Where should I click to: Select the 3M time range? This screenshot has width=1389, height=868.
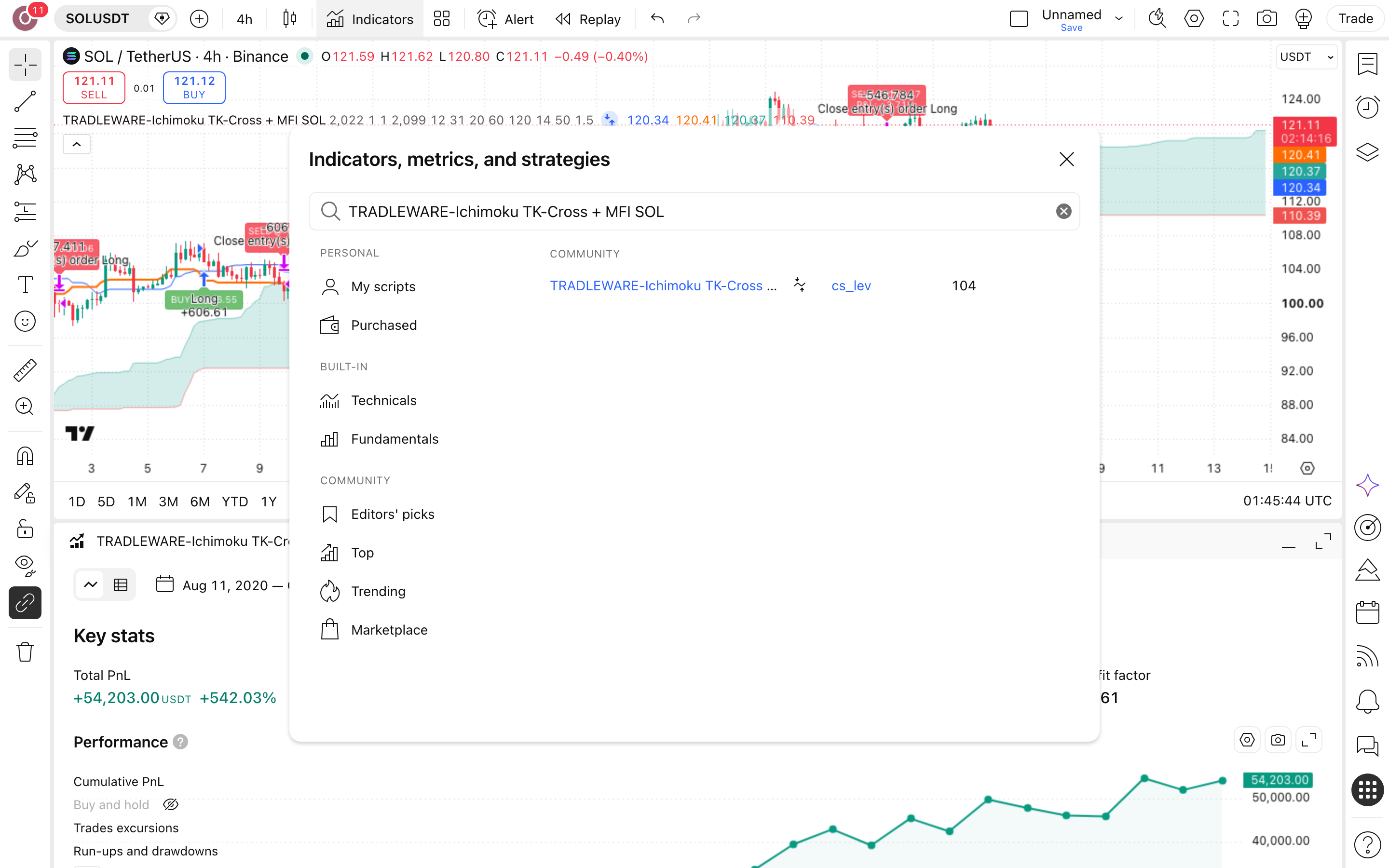pyautogui.click(x=168, y=502)
